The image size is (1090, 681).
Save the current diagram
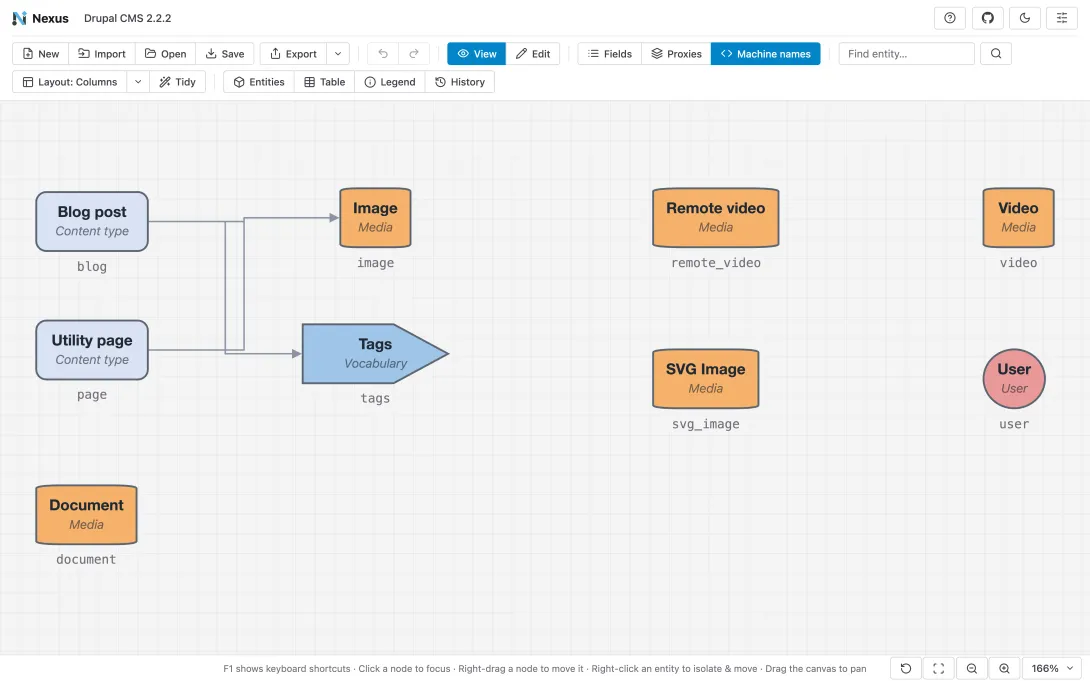[225, 54]
